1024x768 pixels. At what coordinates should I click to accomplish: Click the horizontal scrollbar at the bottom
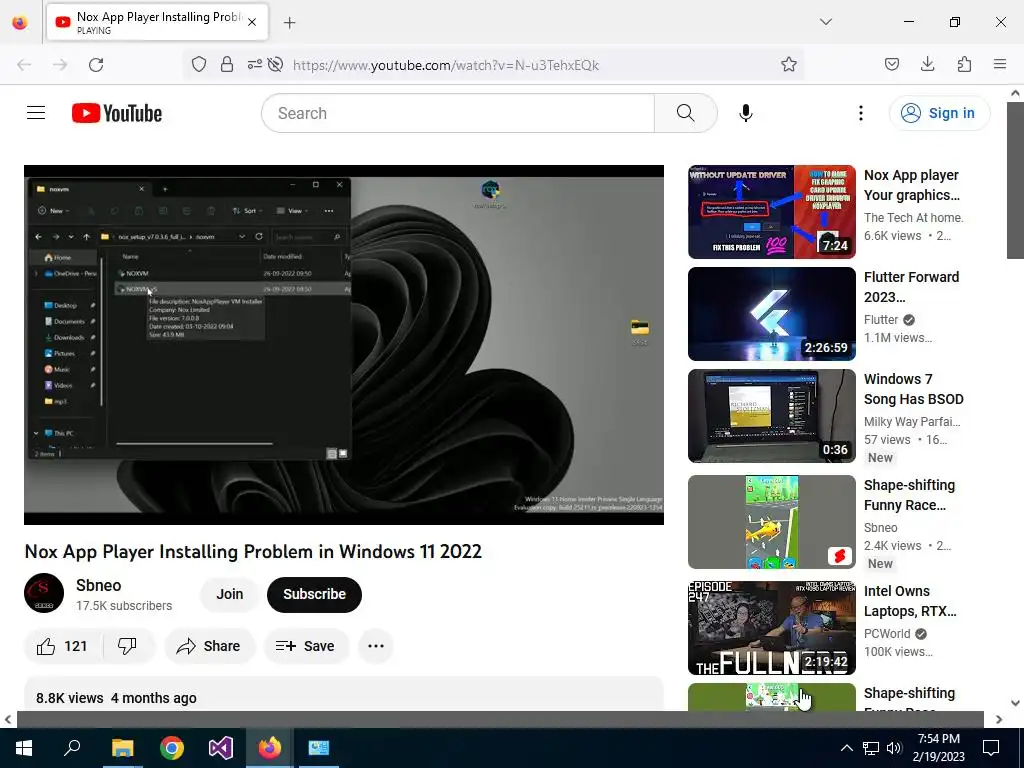(500, 719)
